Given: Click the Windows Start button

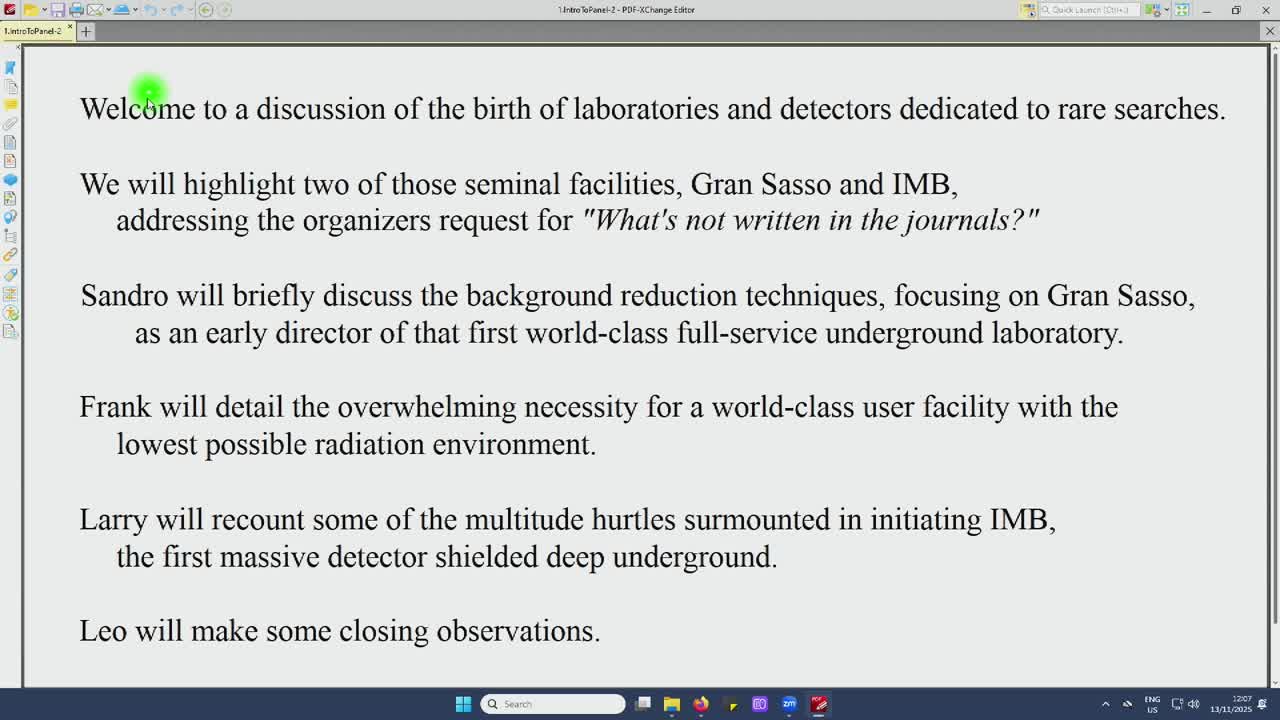Looking at the screenshot, I should 463,704.
